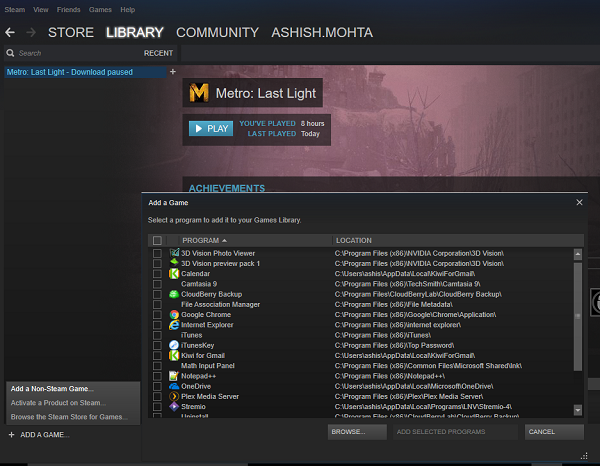
Task: Sort by the PROGRAM column header
Action: click(x=255, y=240)
